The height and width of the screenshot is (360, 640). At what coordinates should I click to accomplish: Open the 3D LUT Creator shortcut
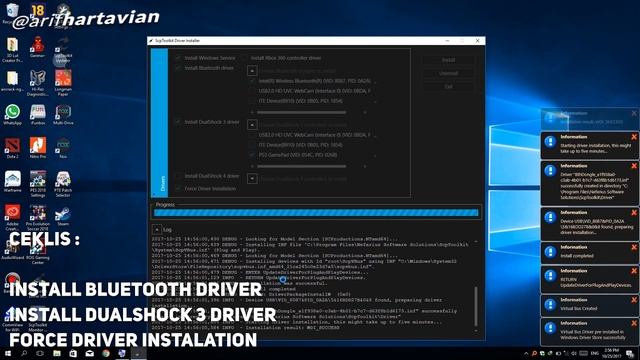[12, 50]
